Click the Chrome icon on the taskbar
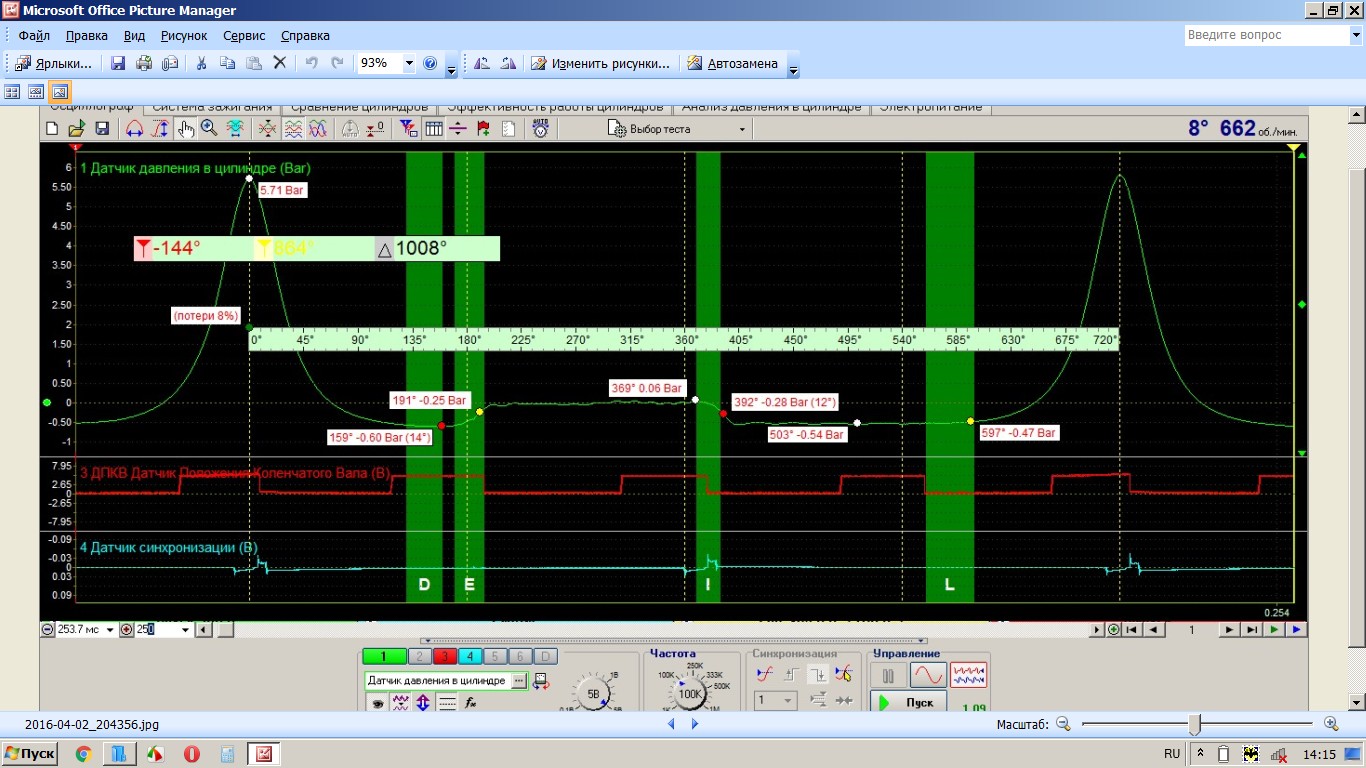This screenshot has width=1366, height=768. point(83,754)
